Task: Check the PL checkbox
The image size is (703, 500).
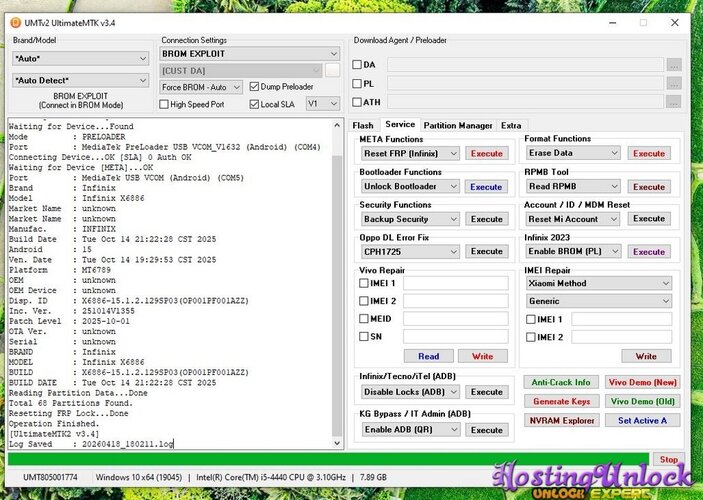Action: tap(357, 83)
